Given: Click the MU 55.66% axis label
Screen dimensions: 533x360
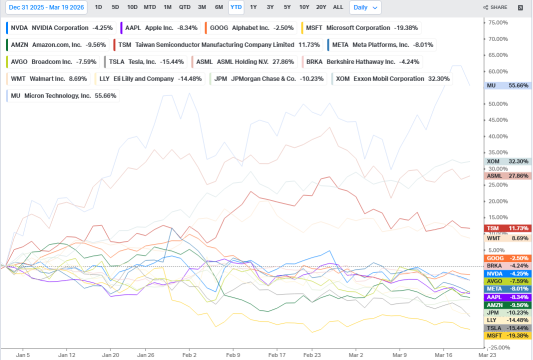Looking at the screenshot, I should 507,86.
